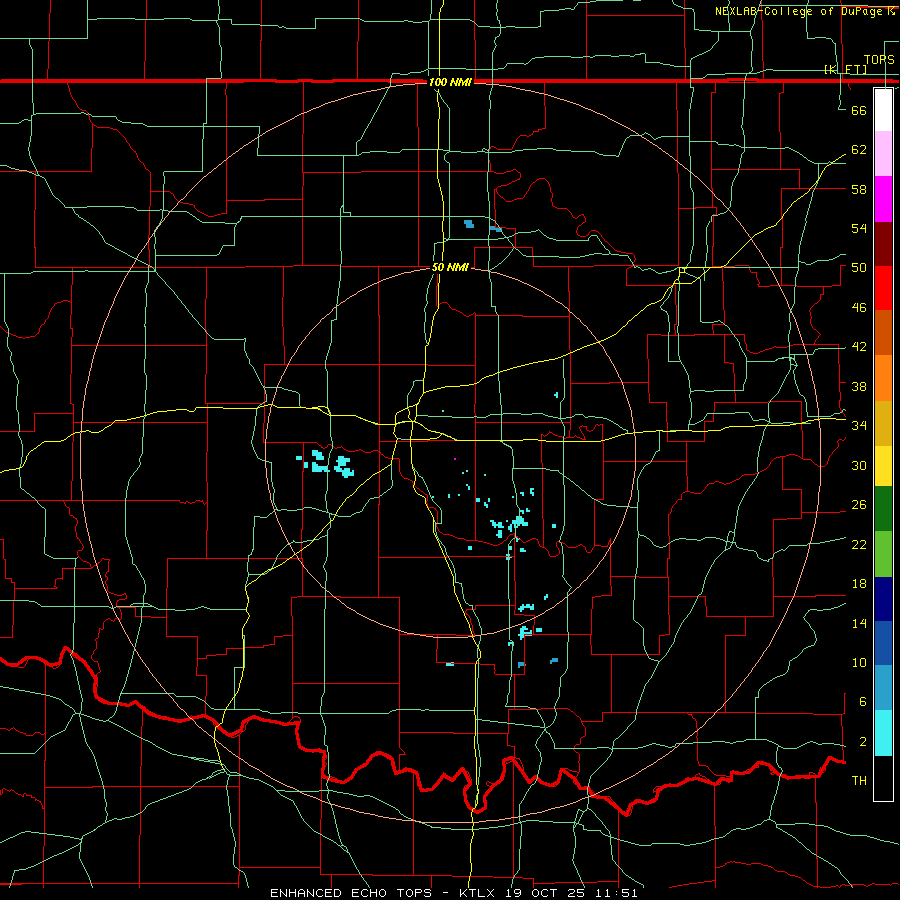Click the "50 NMI" range ring label

tap(450, 267)
